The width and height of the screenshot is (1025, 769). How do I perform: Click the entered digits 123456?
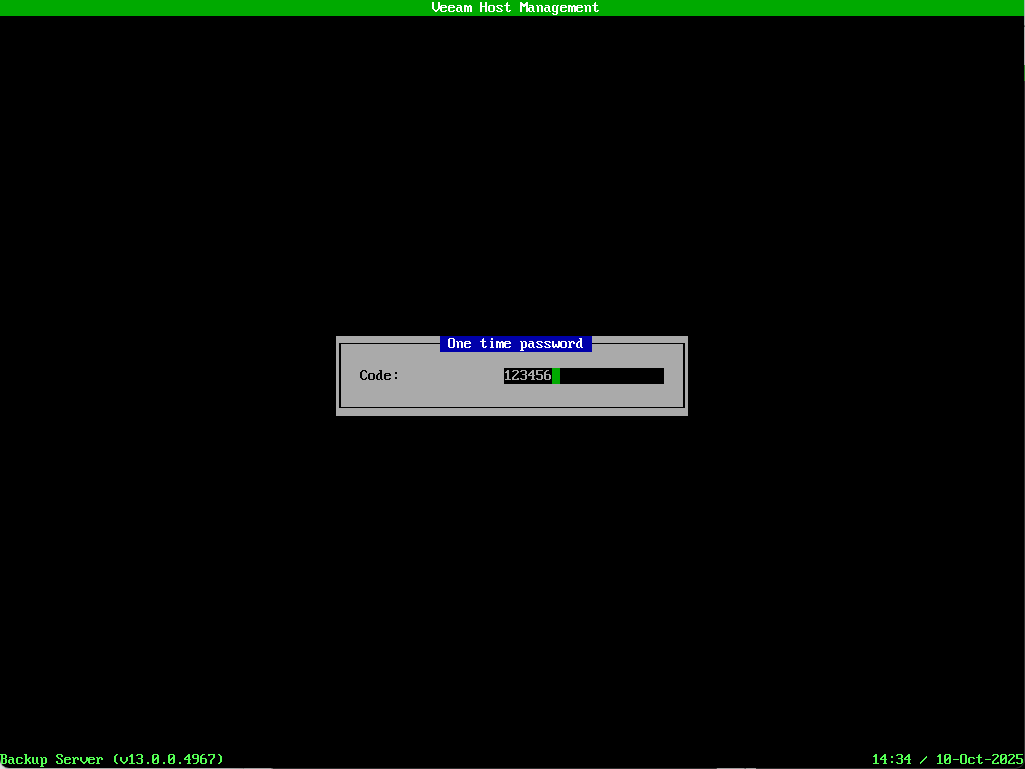tap(528, 375)
